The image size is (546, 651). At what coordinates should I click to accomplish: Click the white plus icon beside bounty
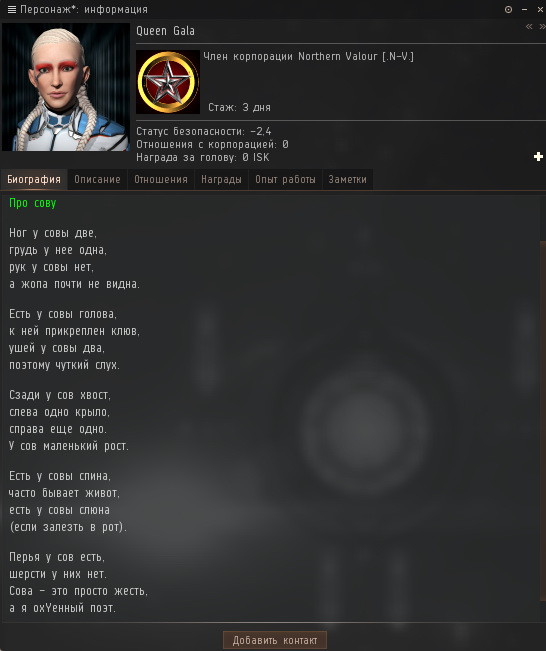539,157
